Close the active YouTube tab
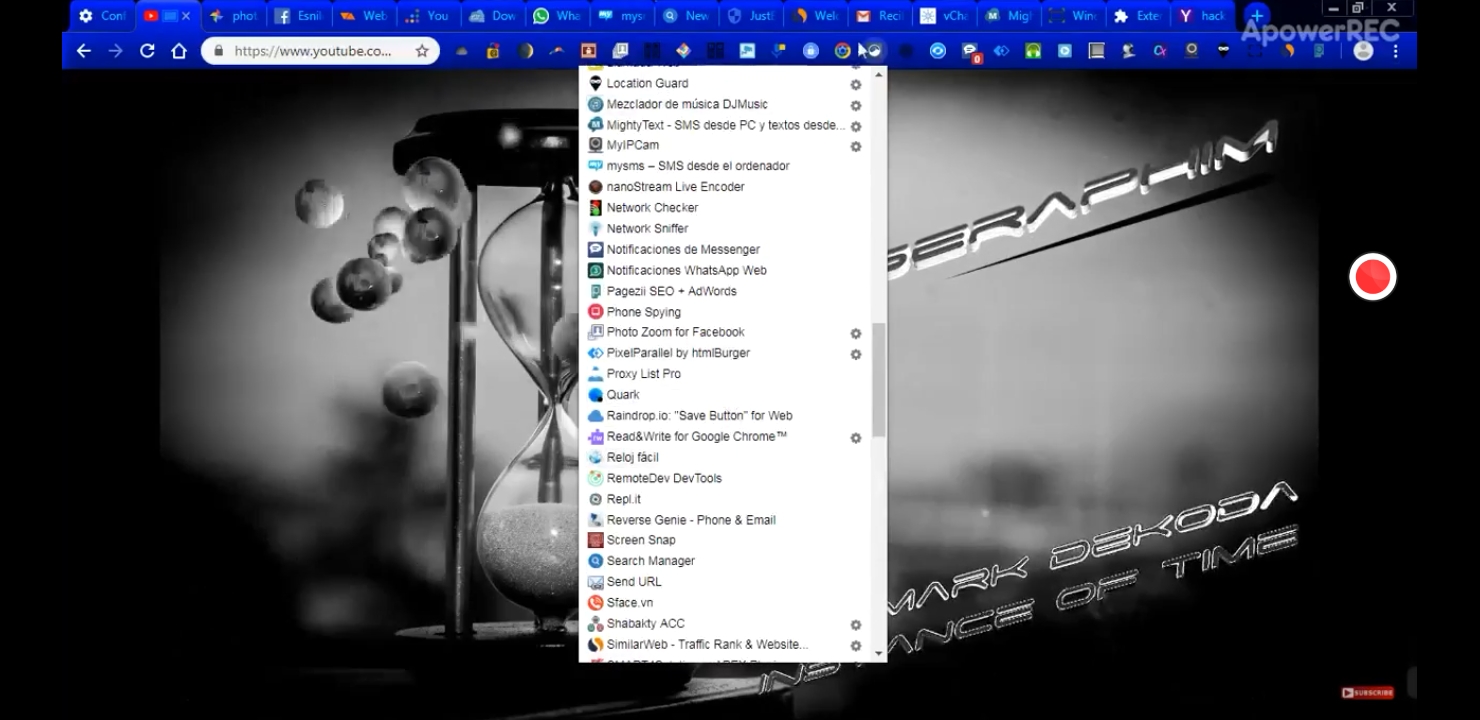Image resolution: width=1480 pixels, height=720 pixels. (186, 16)
